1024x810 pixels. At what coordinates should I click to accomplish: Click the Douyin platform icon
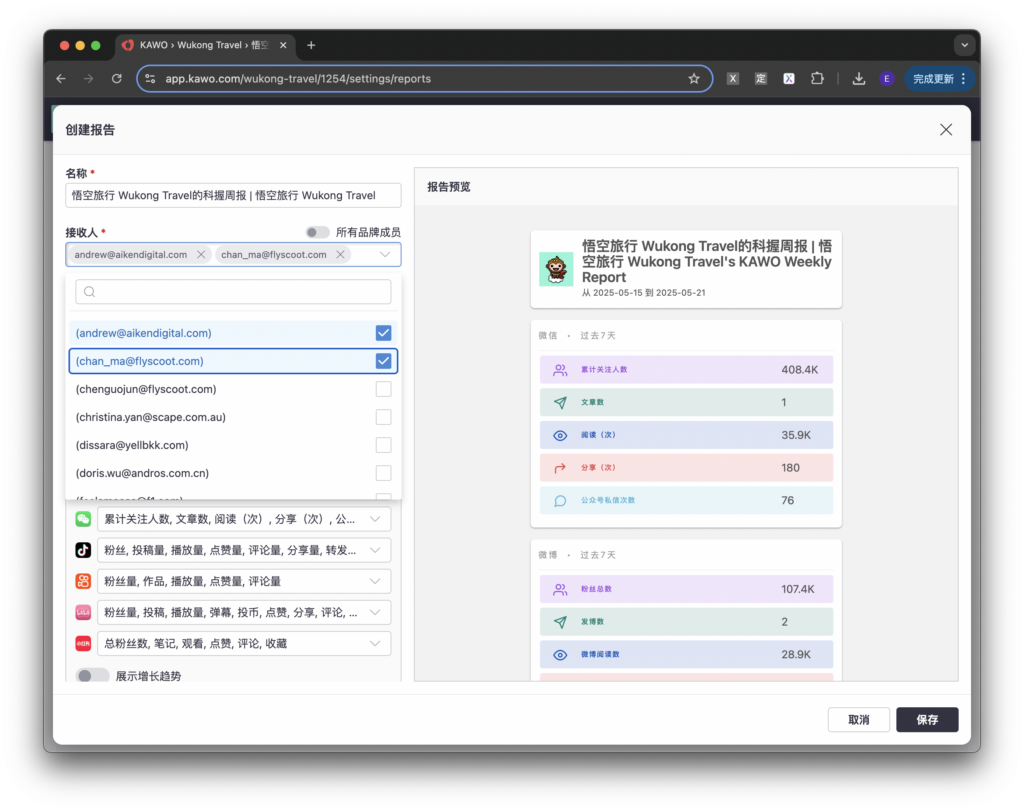(x=83, y=550)
